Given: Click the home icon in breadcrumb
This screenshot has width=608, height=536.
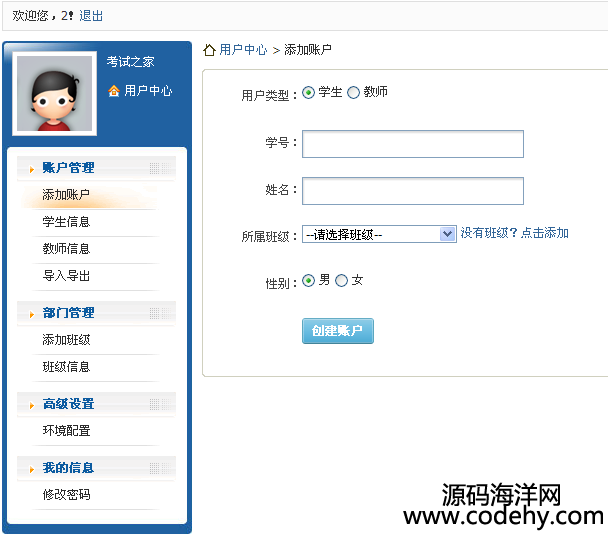Looking at the screenshot, I should tap(209, 50).
